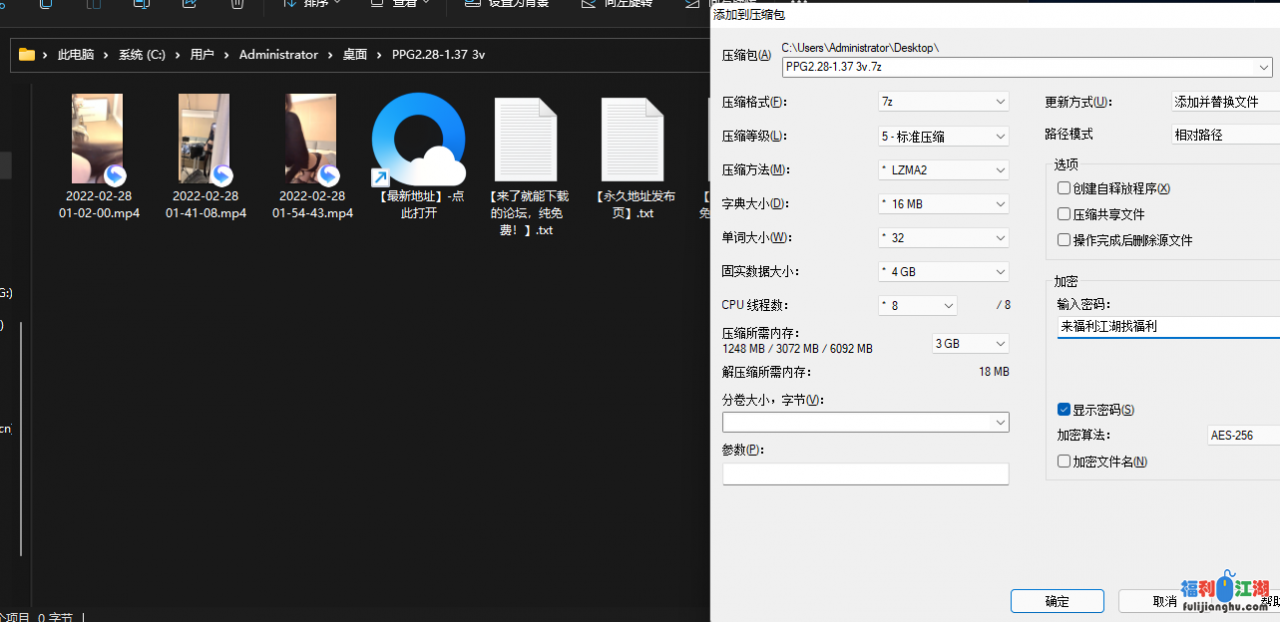This screenshot has height=622, width=1280.
Task: Select the 2022-02-28 01-41-08.mp4 file
Action: point(205,140)
